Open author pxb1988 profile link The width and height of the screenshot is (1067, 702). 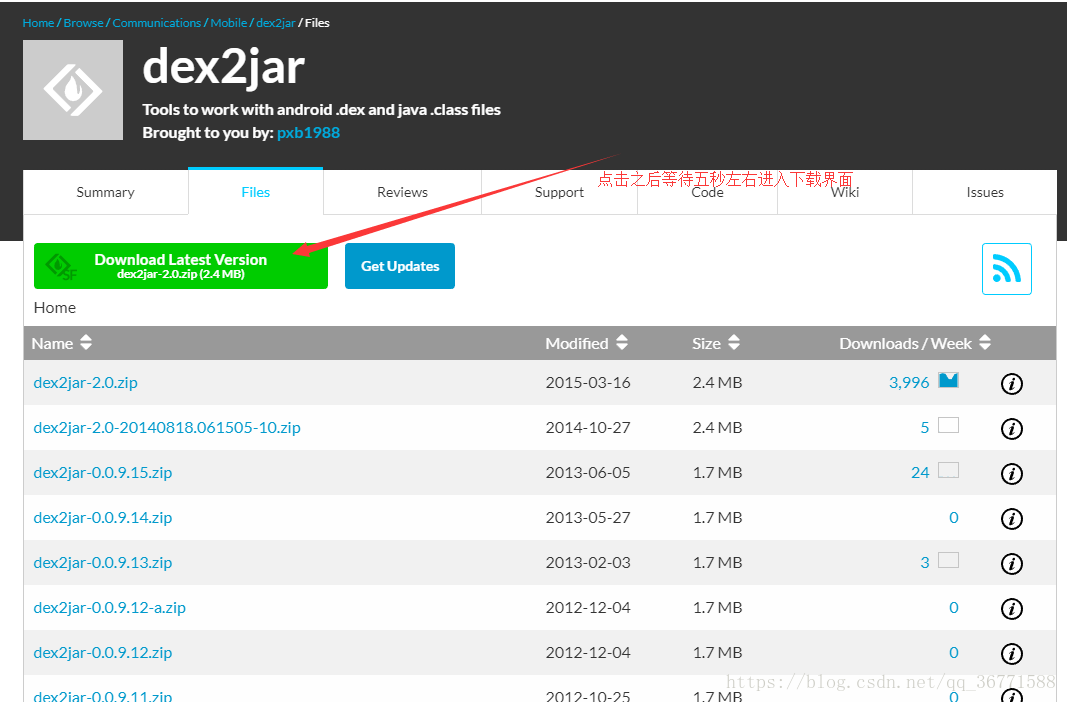tap(308, 133)
